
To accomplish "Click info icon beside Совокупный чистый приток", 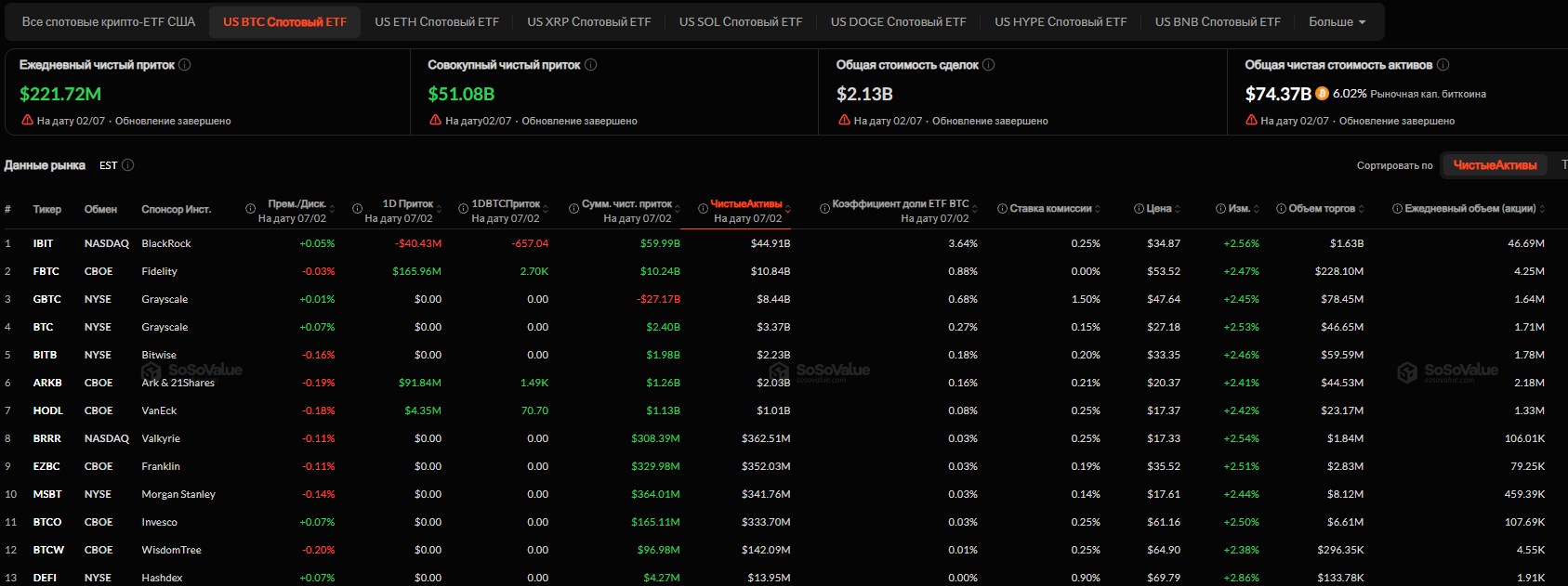I will [x=590, y=65].
